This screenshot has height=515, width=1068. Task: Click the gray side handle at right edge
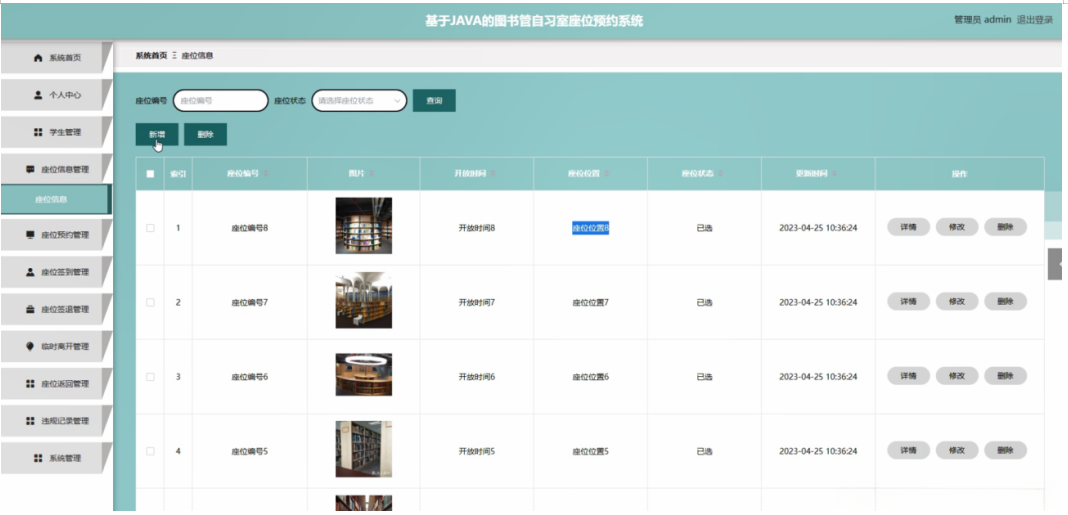click(1054, 264)
